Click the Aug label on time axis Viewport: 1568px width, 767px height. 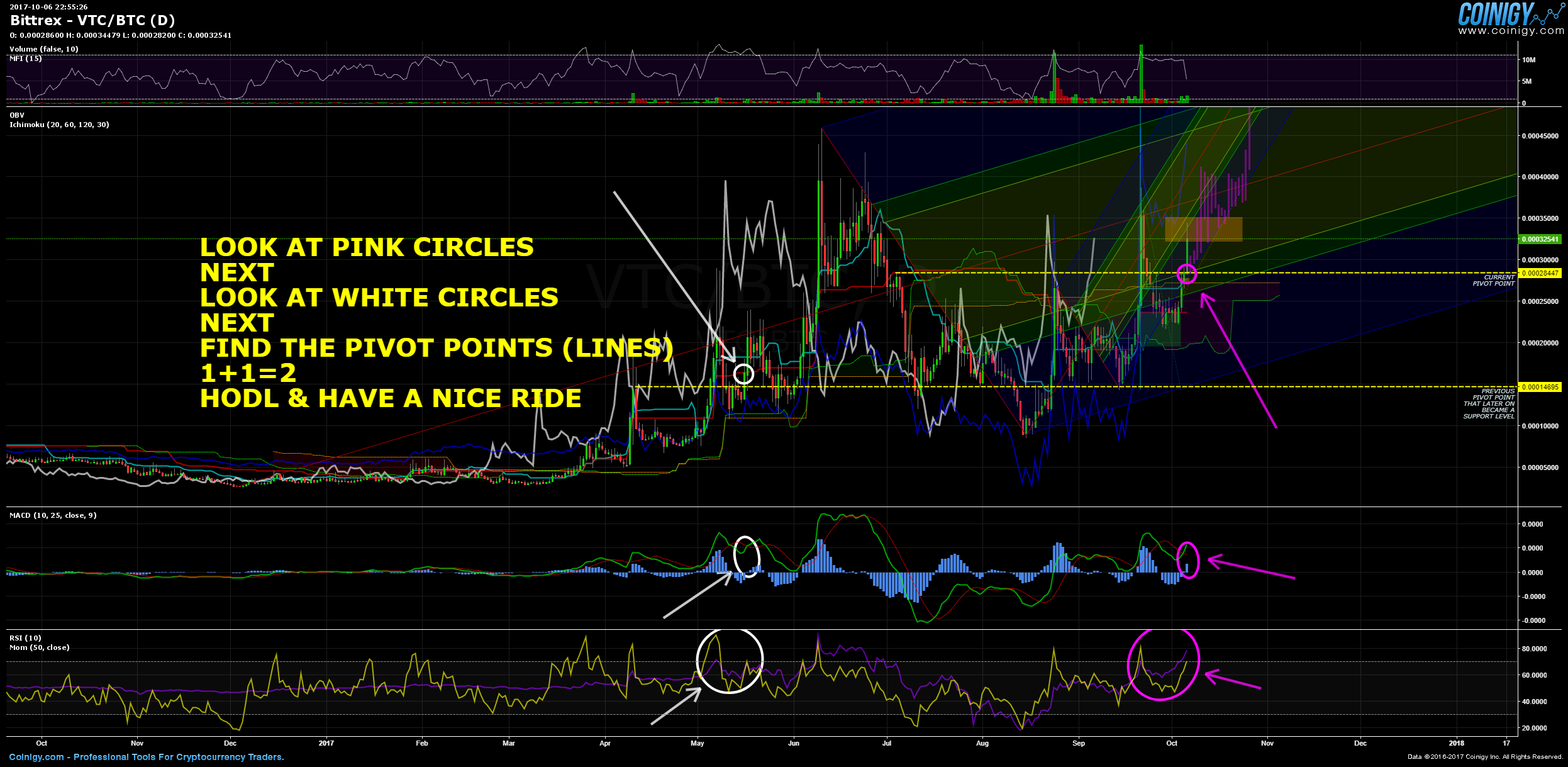point(982,743)
